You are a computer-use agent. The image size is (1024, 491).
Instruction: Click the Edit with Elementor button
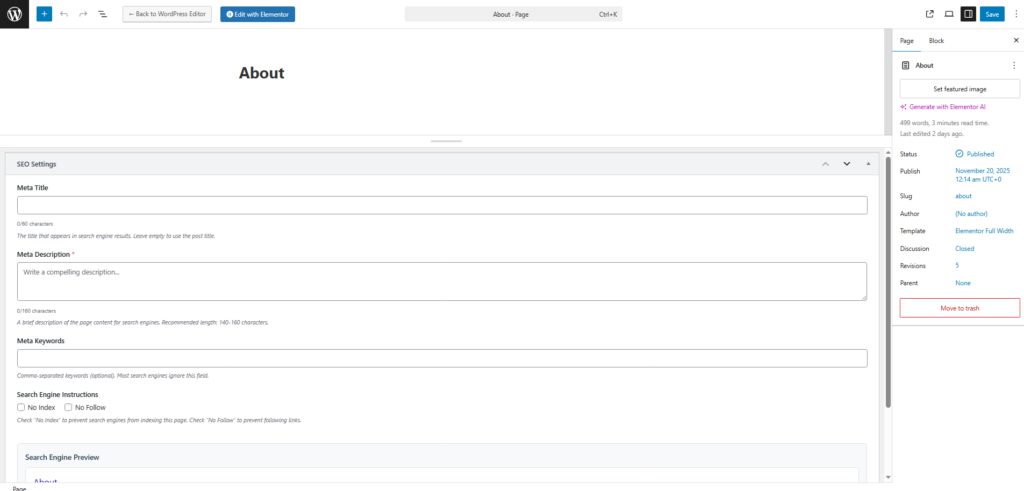(x=258, y=14)
